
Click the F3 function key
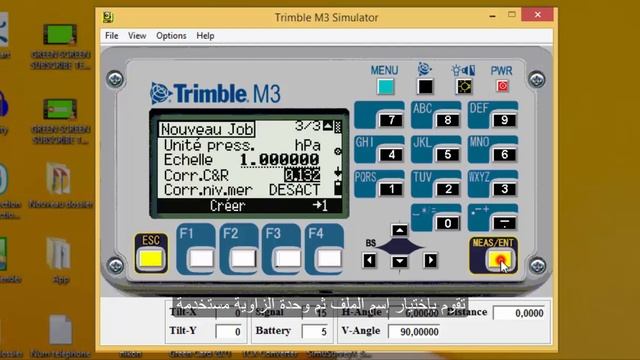[x=287, y=259]
